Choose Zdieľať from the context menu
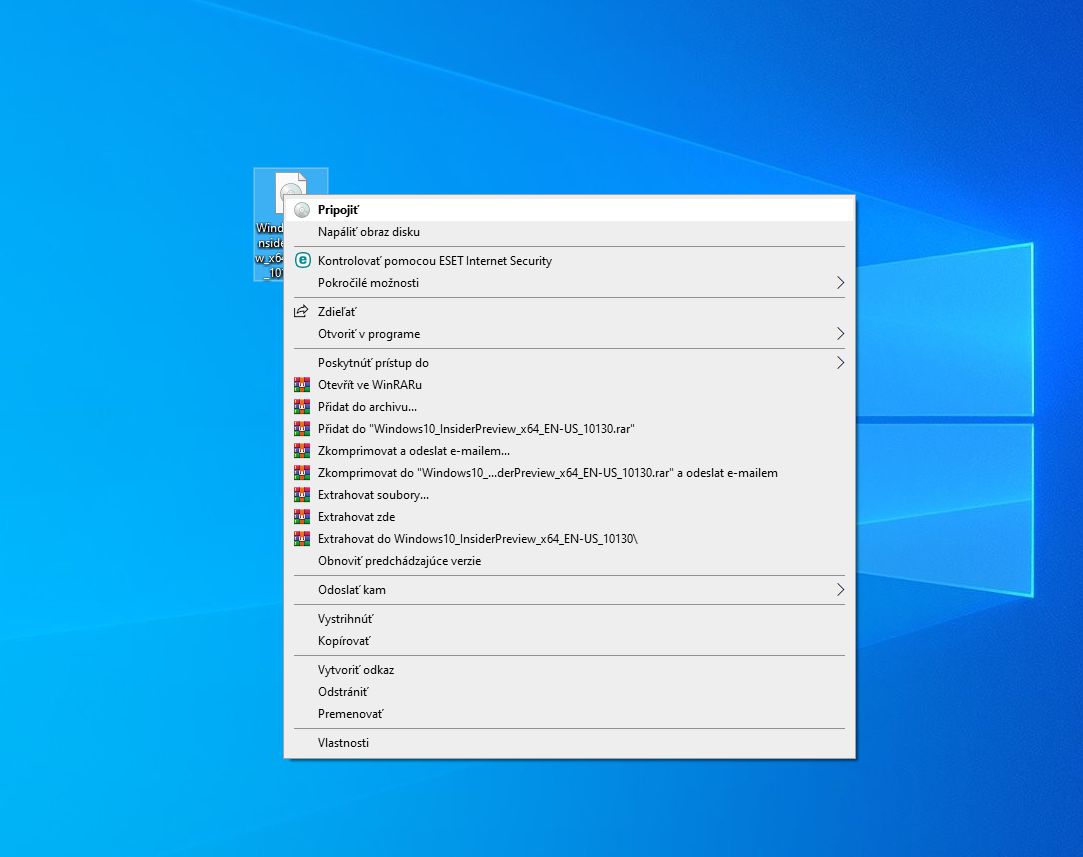This screenshot has height=857, width=1083. [x=569, y=312]
